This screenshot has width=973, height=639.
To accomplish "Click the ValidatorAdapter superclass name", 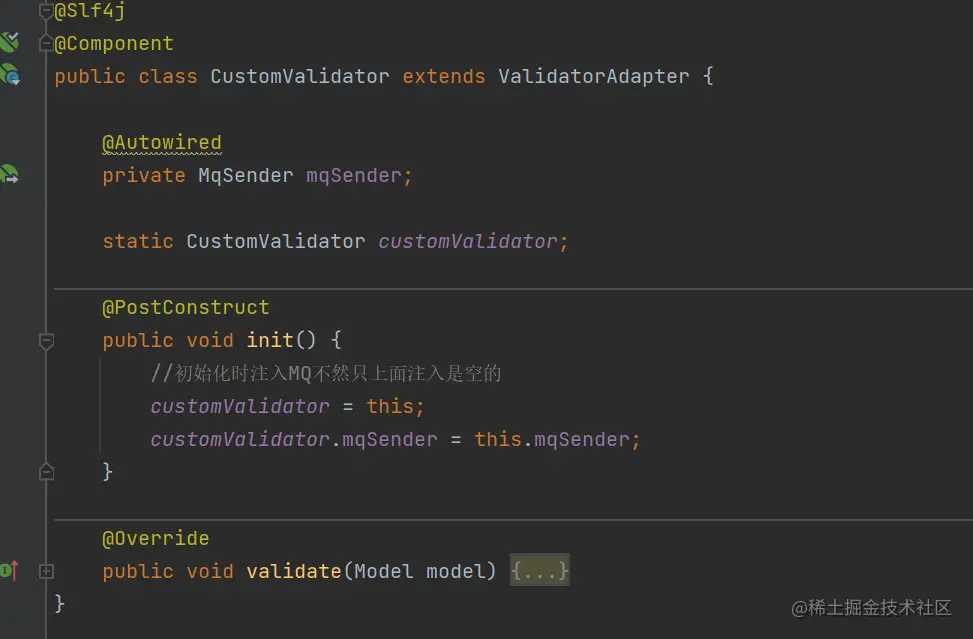I will [x=594, y=76].
